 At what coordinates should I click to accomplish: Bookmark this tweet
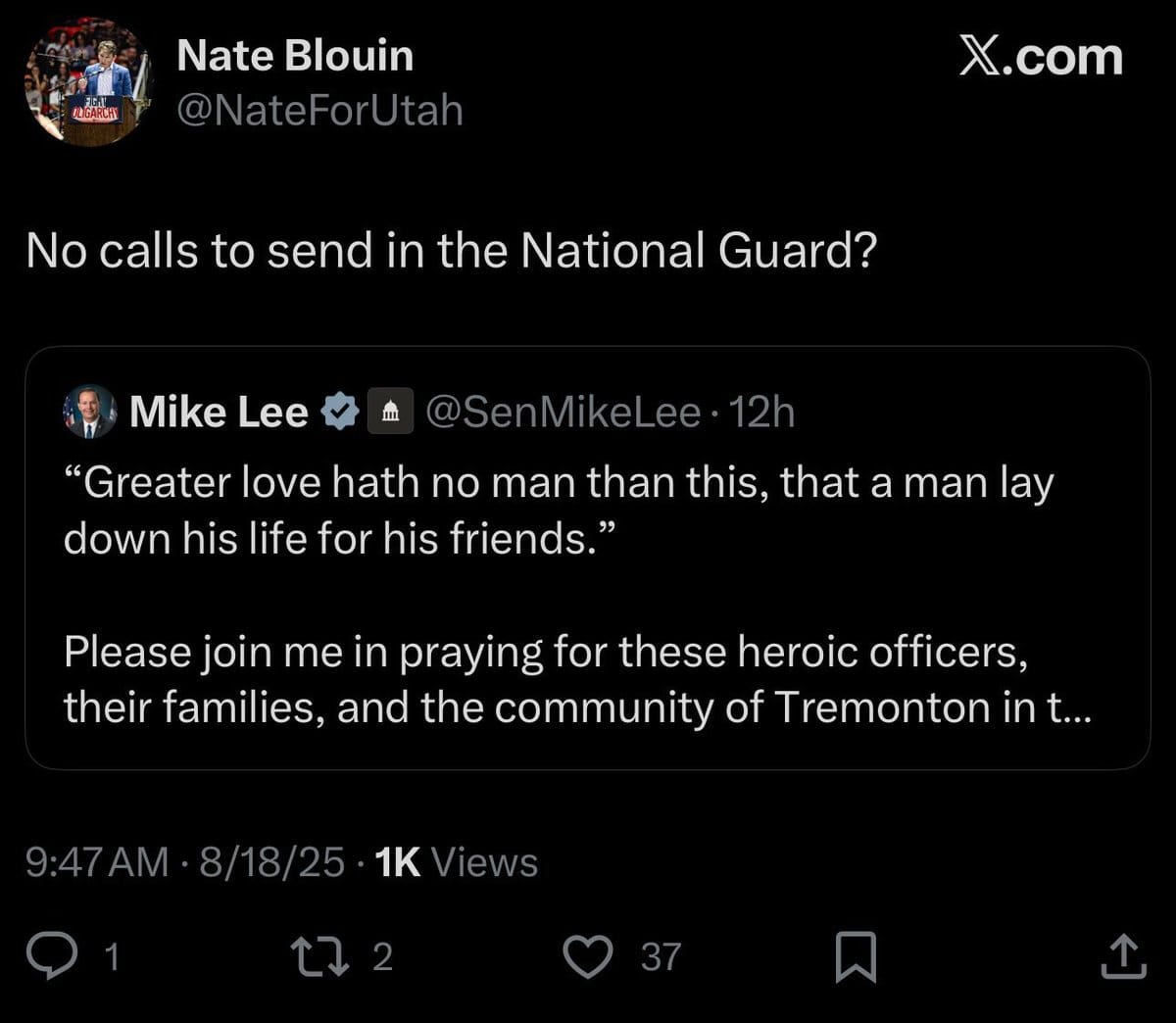[855, 957]
